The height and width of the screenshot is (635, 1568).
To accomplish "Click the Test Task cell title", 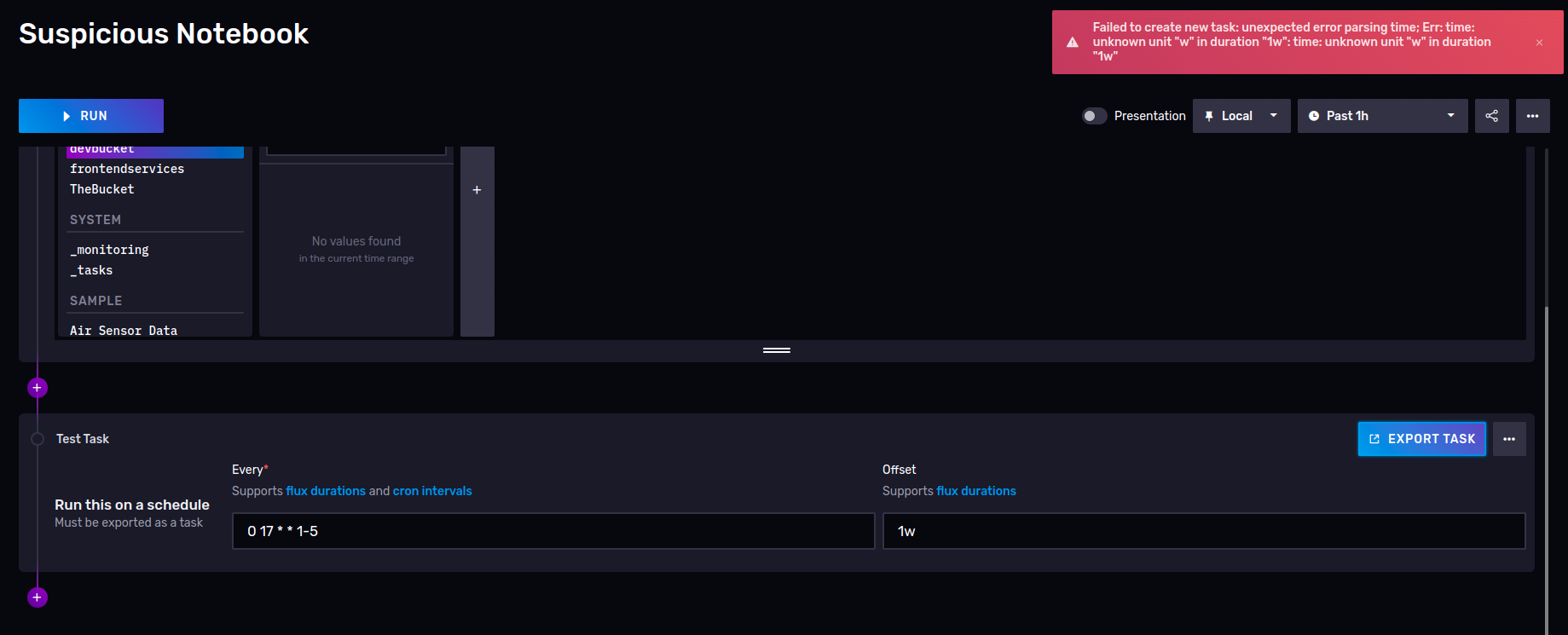I will [83, 439].
